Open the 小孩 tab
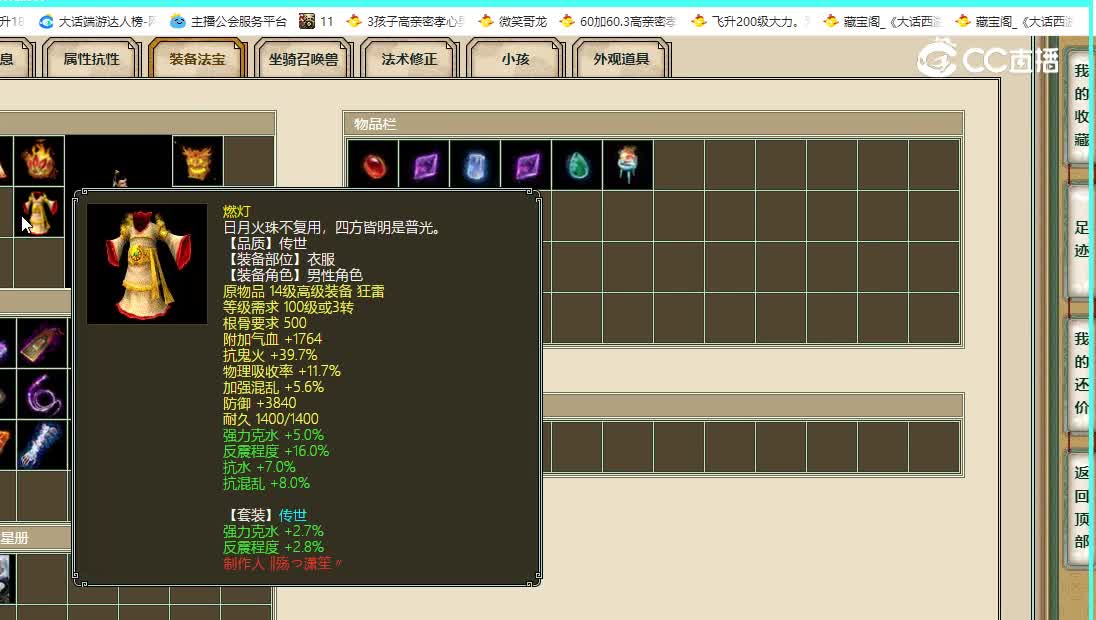The image size is (1096, 620). click(515, 59)
